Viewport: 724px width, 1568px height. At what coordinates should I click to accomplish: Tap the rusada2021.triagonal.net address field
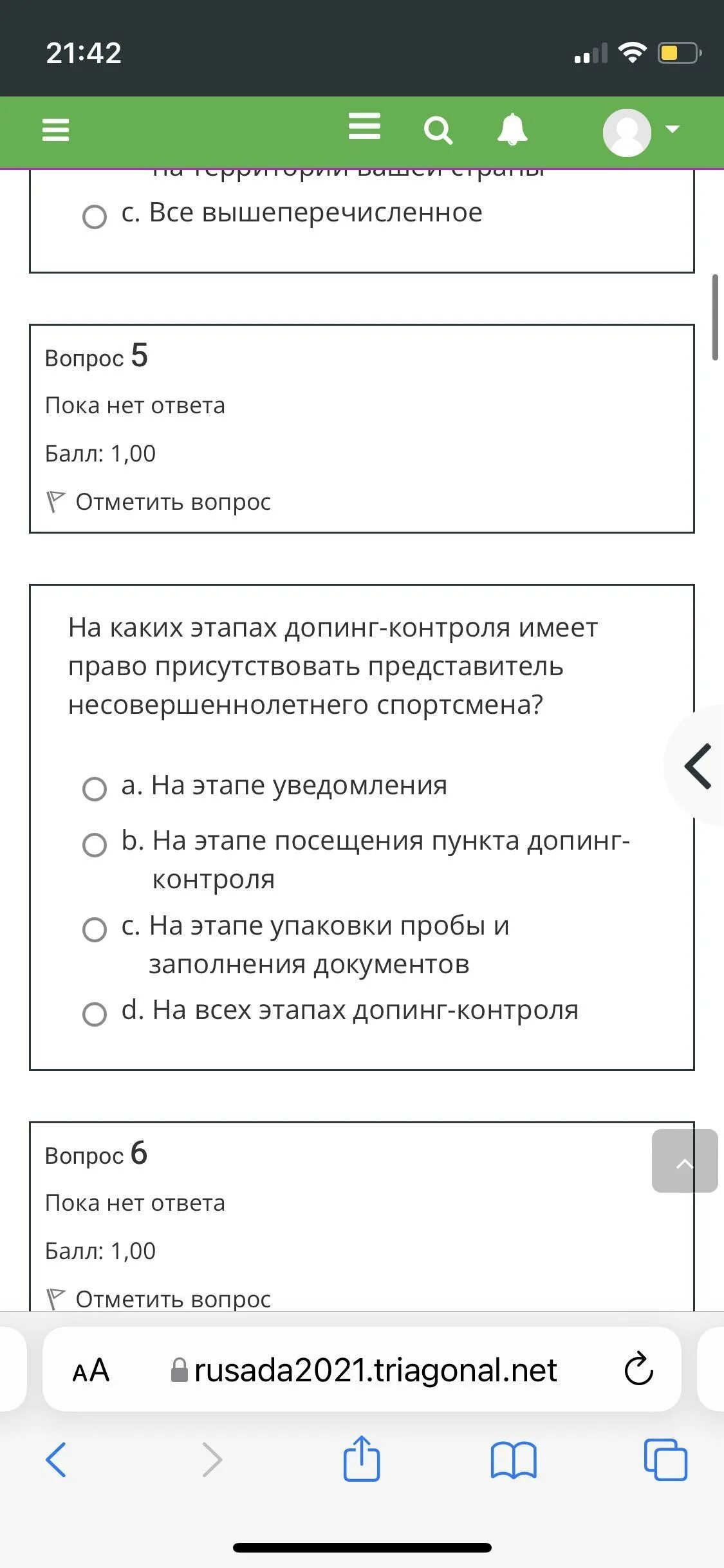(364, 1370)
